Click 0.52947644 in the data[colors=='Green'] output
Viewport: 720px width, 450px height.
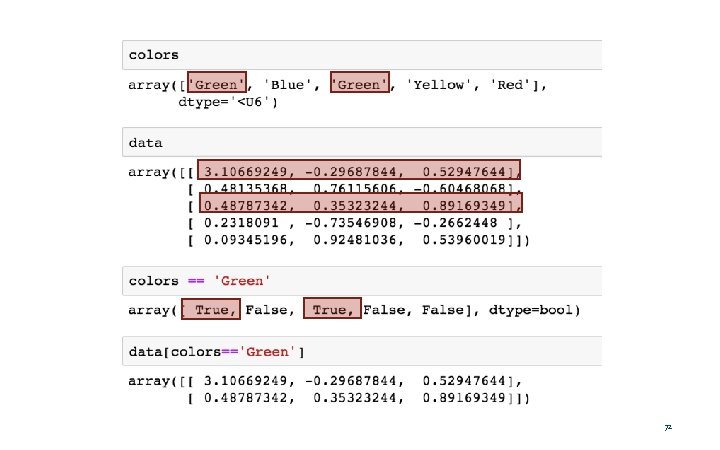464,381
